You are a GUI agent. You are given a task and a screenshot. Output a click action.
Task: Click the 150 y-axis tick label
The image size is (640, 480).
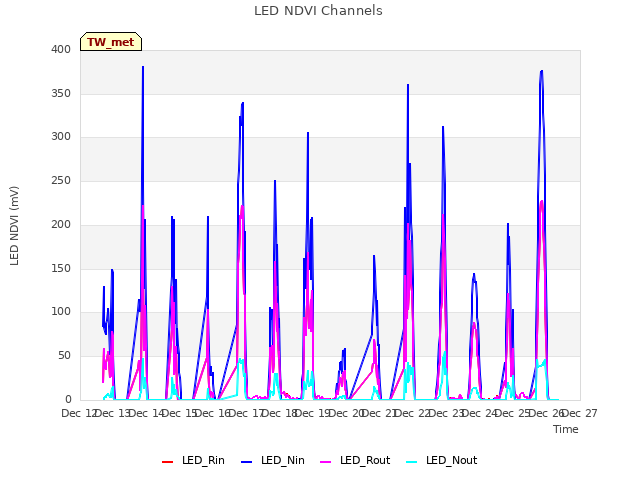click(61, 269)
